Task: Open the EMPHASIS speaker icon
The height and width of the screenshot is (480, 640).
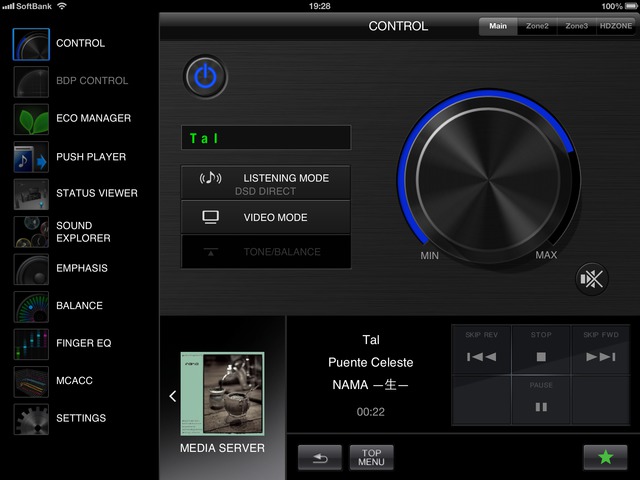Action: click(x=31, y=269)
